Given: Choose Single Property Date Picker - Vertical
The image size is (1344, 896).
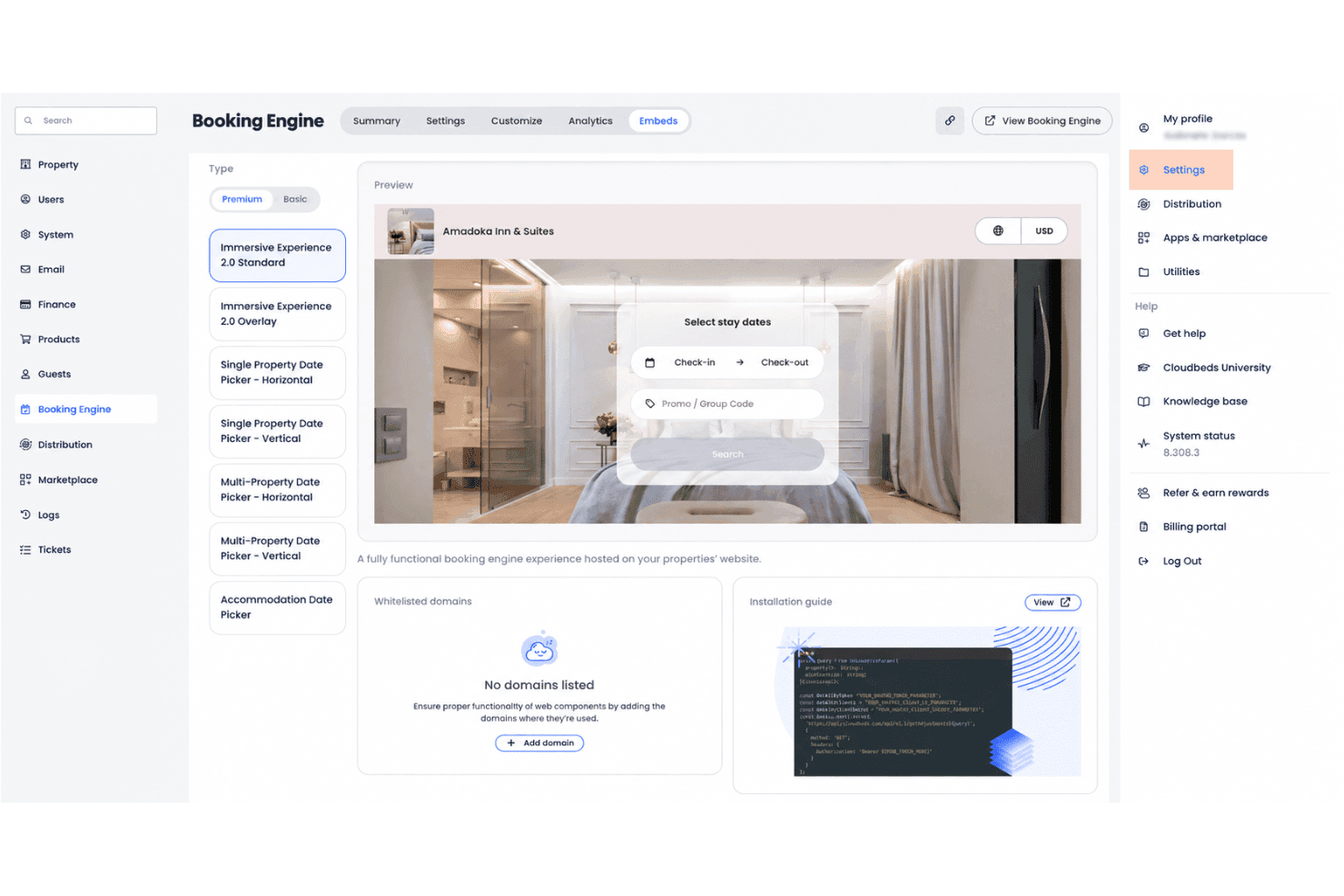Looking at the screenshot, I should click(x=277, y=431).
